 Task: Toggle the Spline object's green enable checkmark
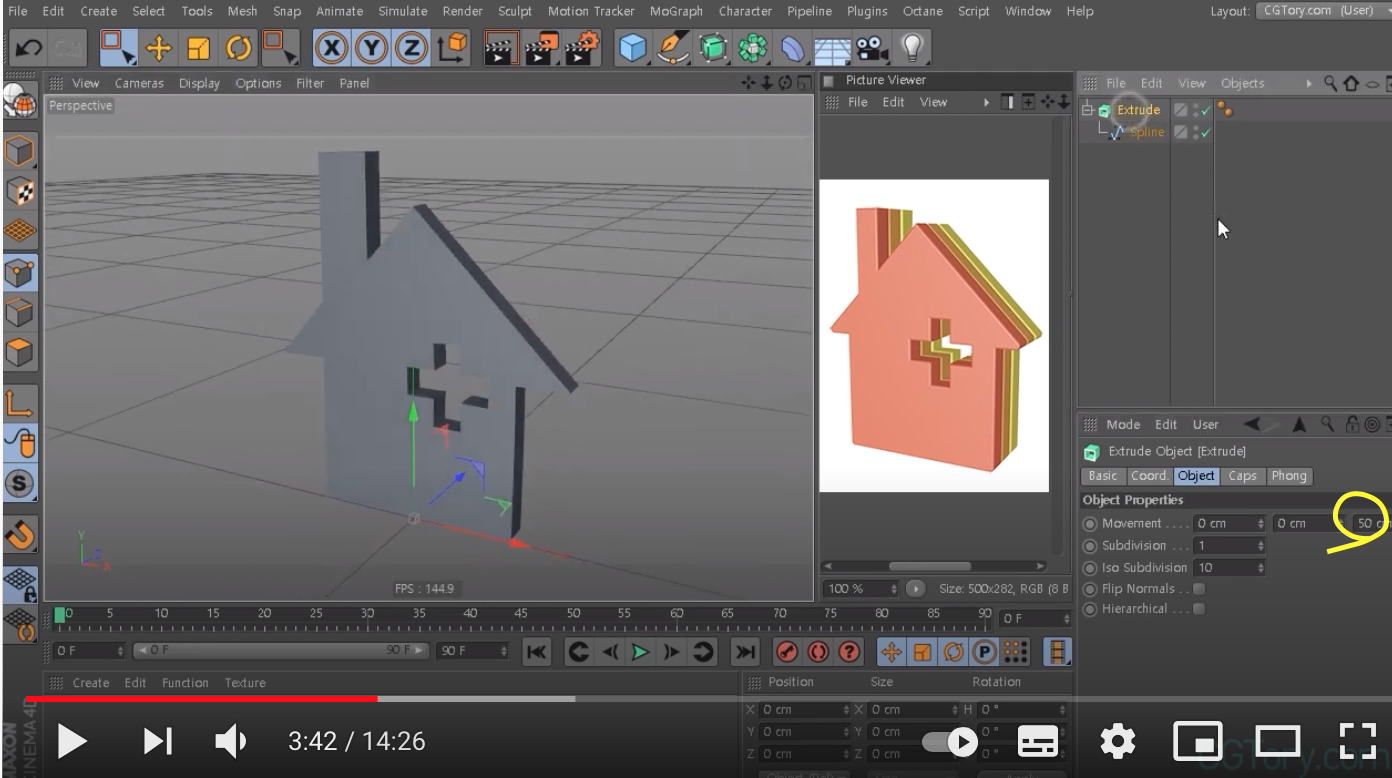tap(1205, 132)
